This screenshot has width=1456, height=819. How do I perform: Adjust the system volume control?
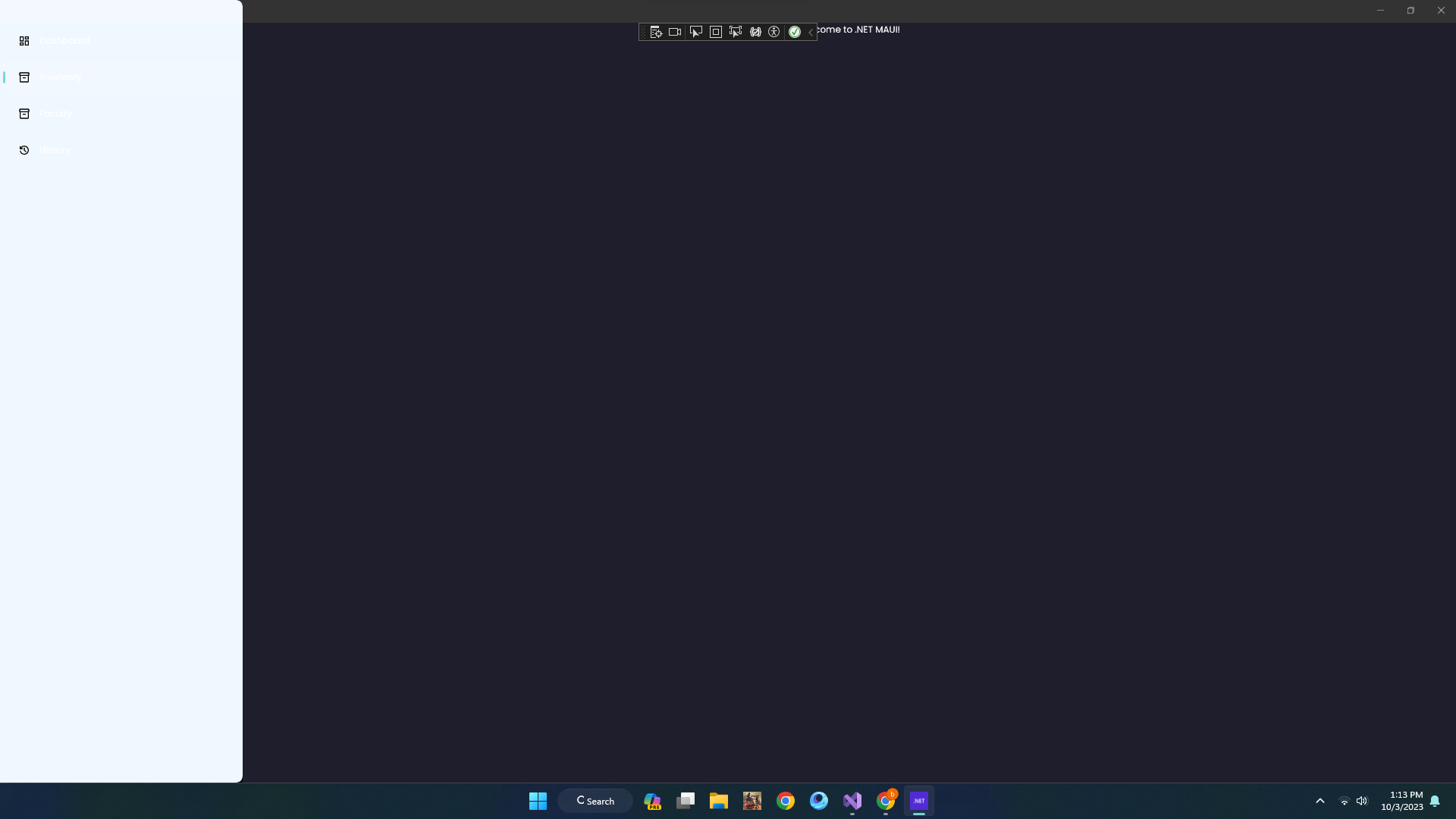click(x=1361, y=800)
